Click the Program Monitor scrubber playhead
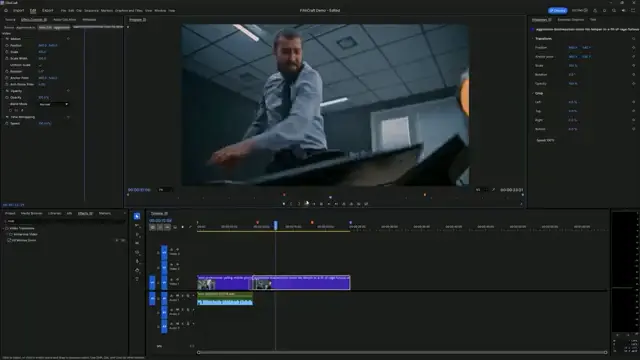This screenshot has width=640, height=360. pyautogui.click(x=330, y=197)
